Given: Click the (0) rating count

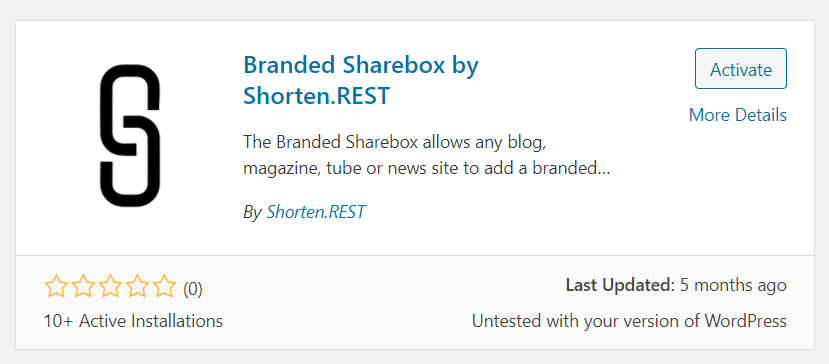Looking at the screenshot, I should [x=193, y=289].
